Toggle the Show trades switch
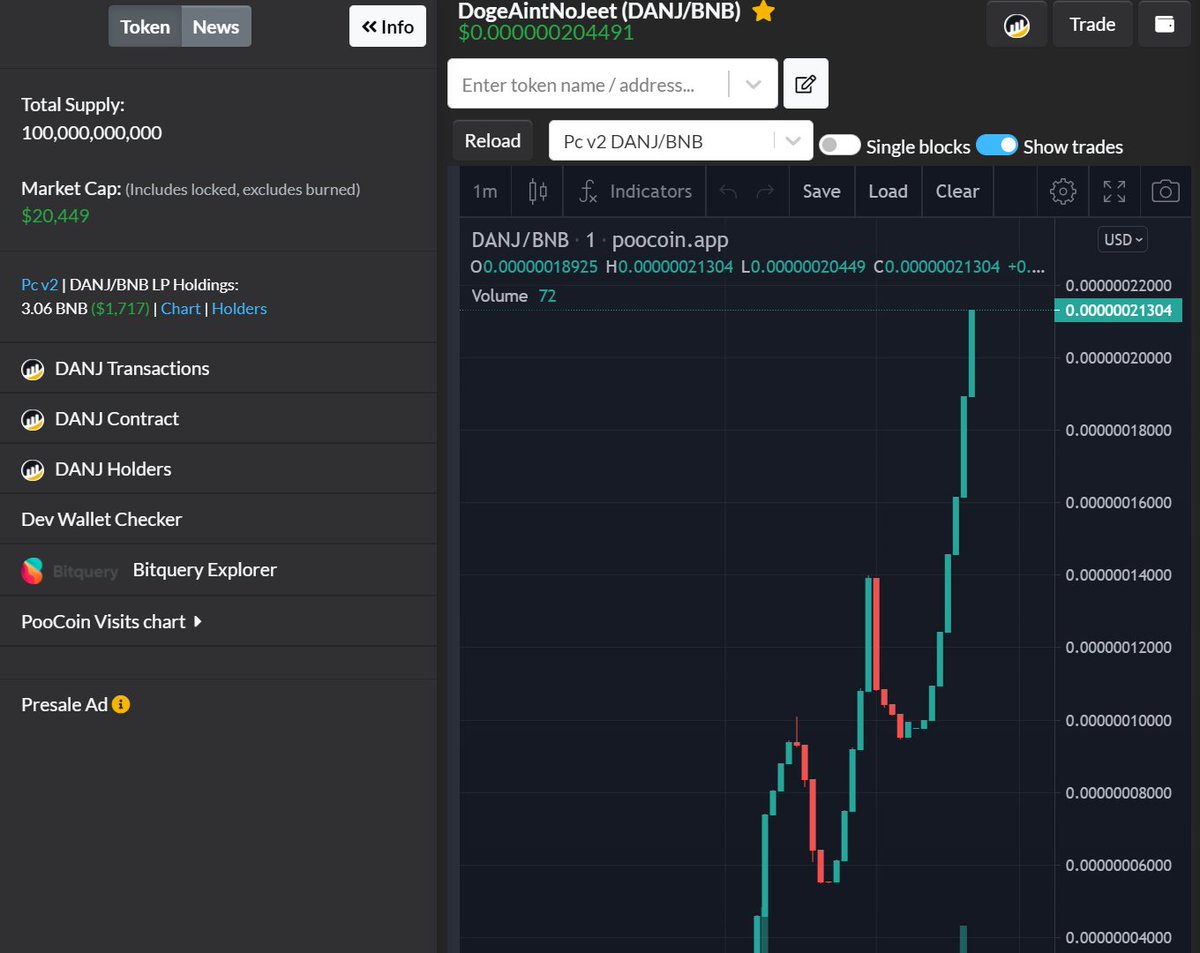The height and width of the screenshot is (953, 1200). coord(997,146)
